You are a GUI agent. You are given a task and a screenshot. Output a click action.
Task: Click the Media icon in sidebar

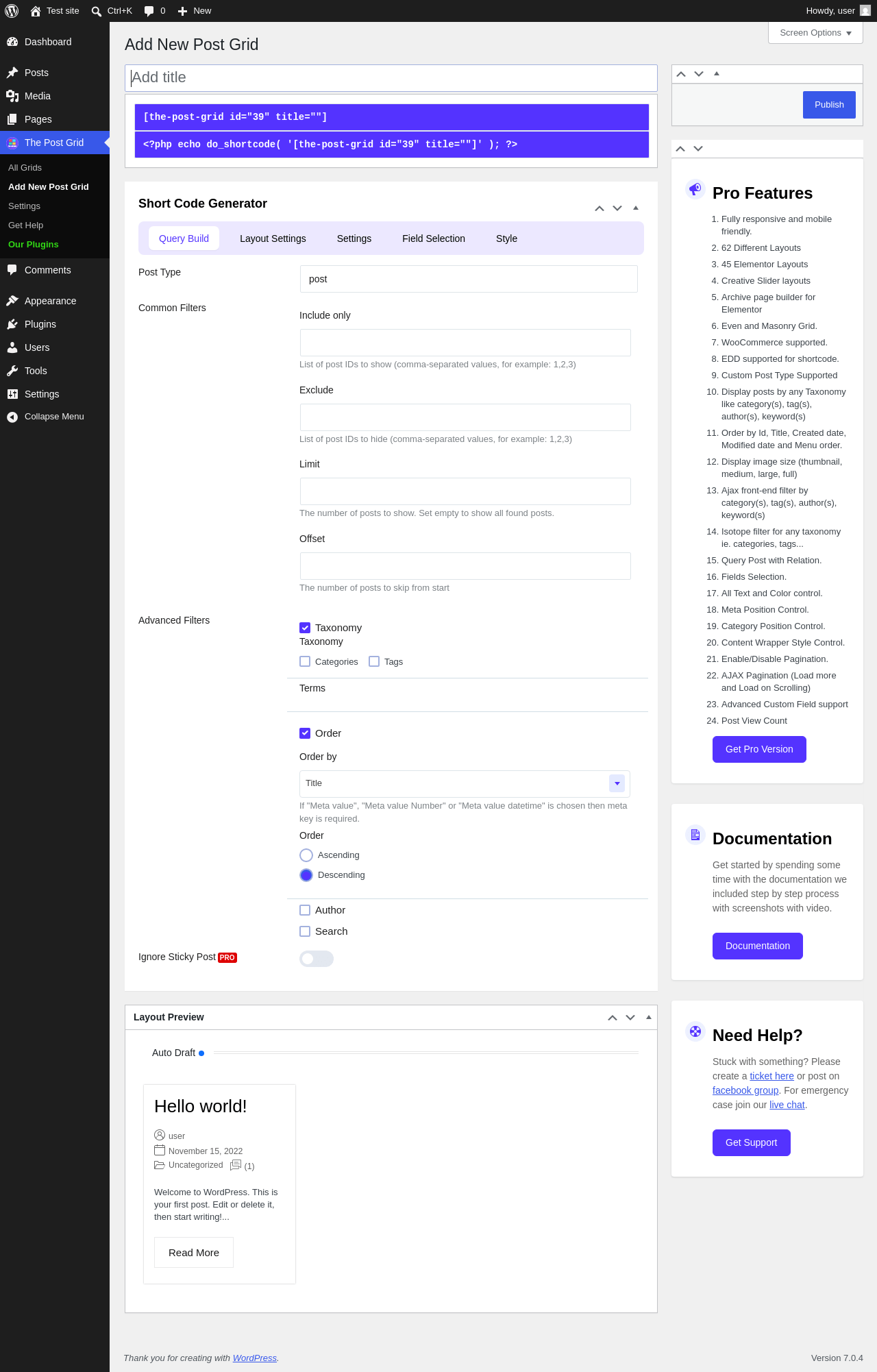[12, 96]
